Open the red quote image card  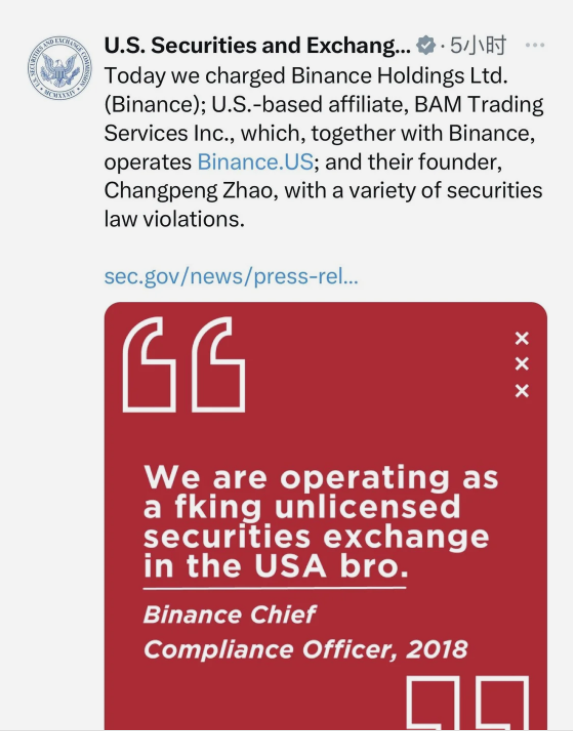(x=325, y=517)
